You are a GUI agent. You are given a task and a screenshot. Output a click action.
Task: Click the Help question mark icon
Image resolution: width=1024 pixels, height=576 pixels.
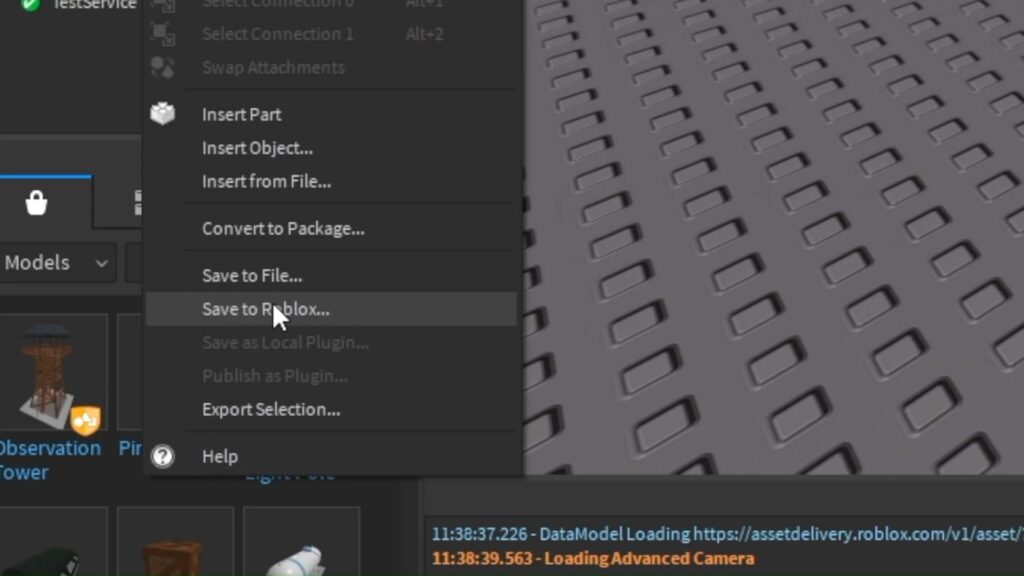point(163,456)
